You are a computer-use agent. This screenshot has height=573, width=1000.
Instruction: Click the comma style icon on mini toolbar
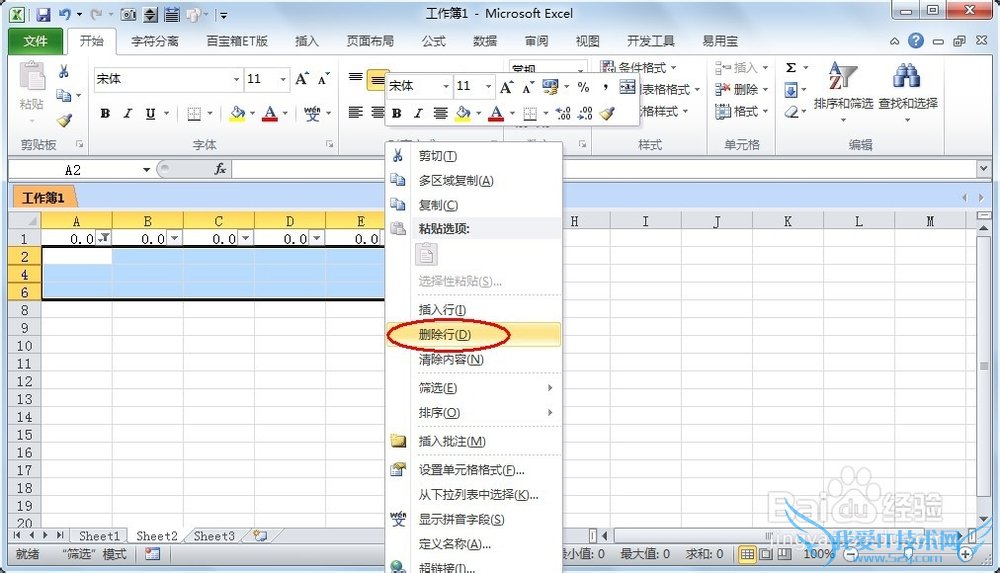tap(605, 87)
